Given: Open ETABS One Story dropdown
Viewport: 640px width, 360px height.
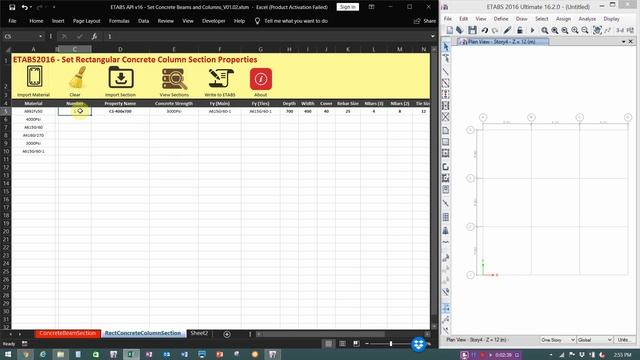Looking at the screenshot, I should pos(558,340).
